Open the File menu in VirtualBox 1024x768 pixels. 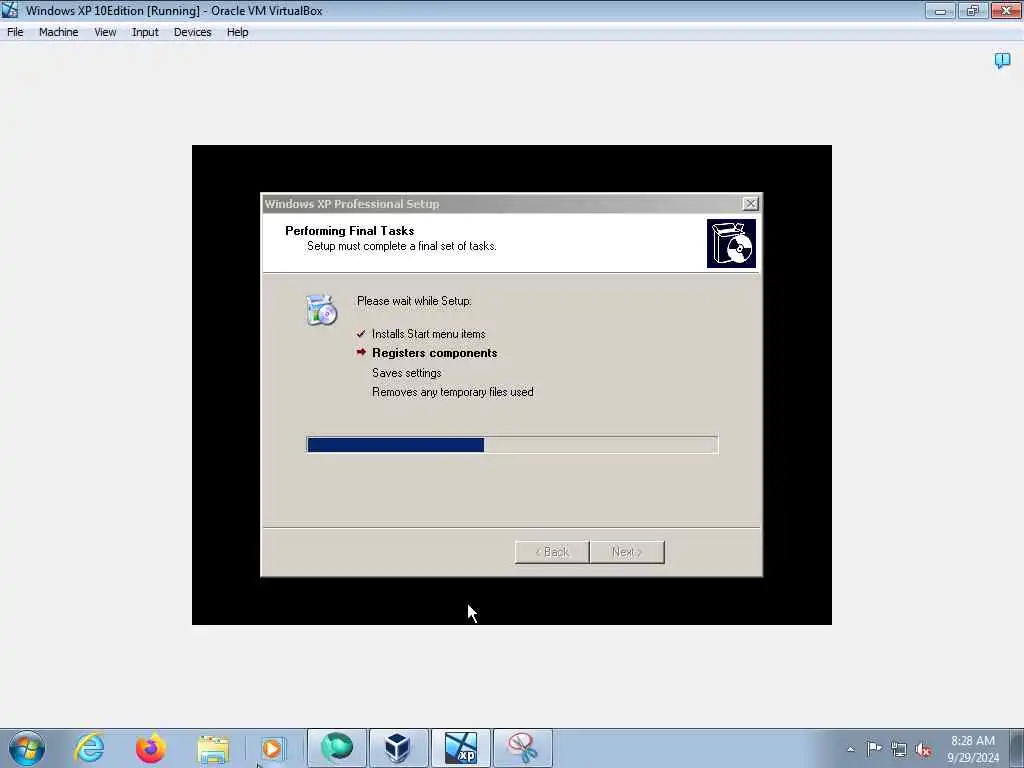click(15, 32)
